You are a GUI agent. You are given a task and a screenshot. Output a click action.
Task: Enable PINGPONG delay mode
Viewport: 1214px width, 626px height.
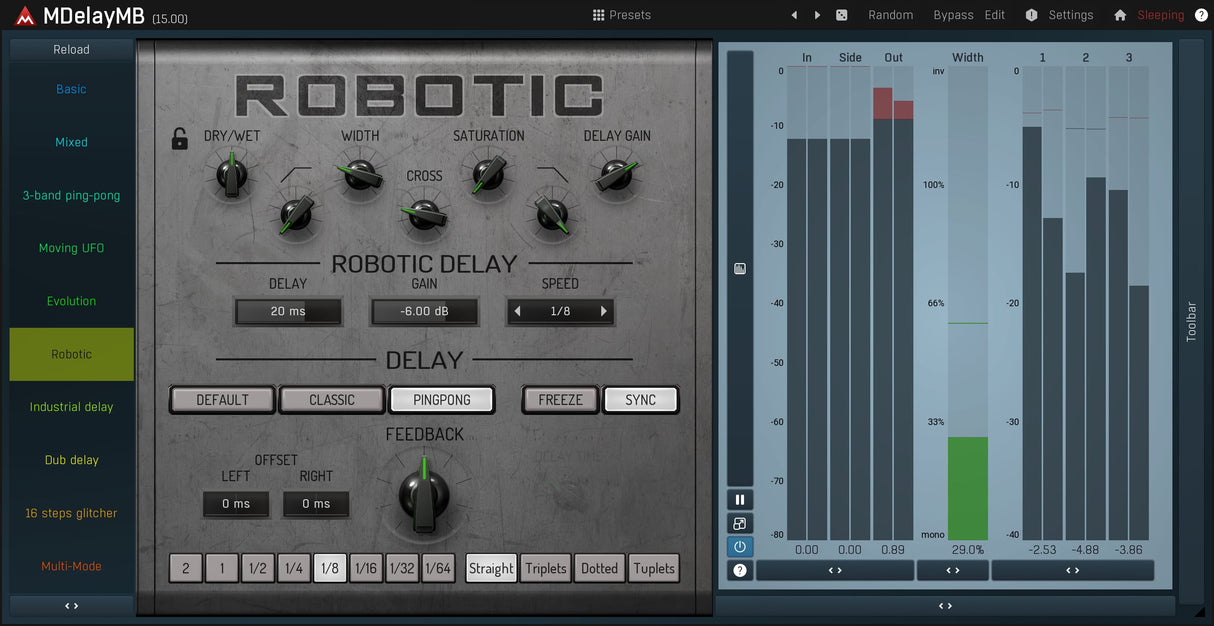coord(441,400)
